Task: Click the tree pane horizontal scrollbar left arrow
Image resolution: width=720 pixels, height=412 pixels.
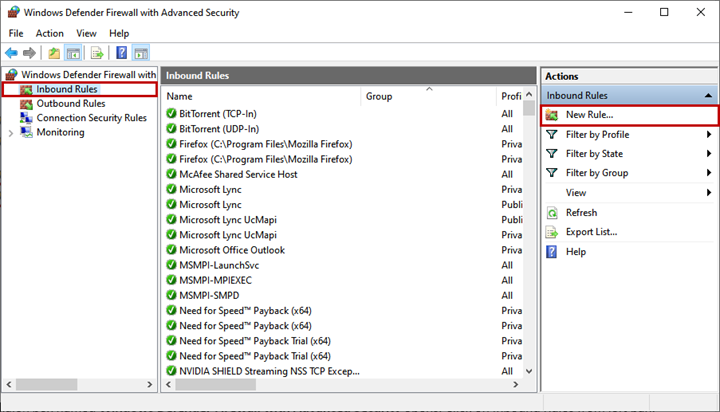Action: (9, 384)
